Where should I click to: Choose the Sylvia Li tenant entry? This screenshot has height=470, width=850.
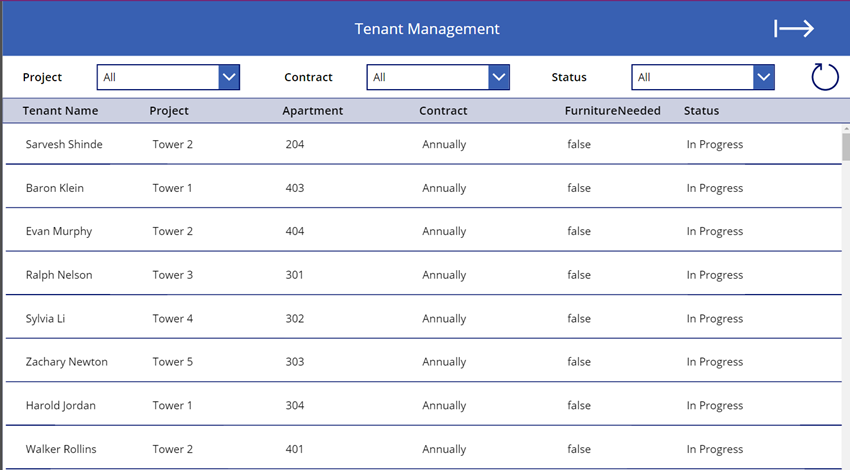click(46, 318)
